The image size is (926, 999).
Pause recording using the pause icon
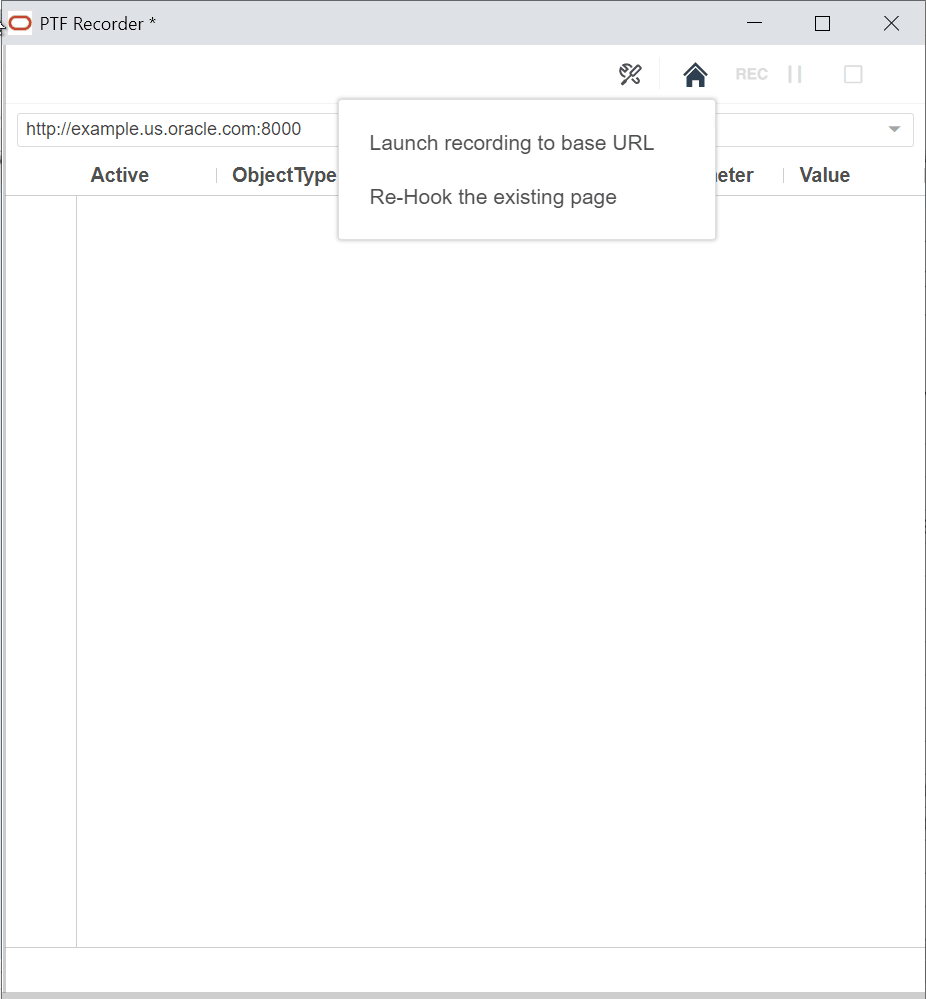coord(795,73)
